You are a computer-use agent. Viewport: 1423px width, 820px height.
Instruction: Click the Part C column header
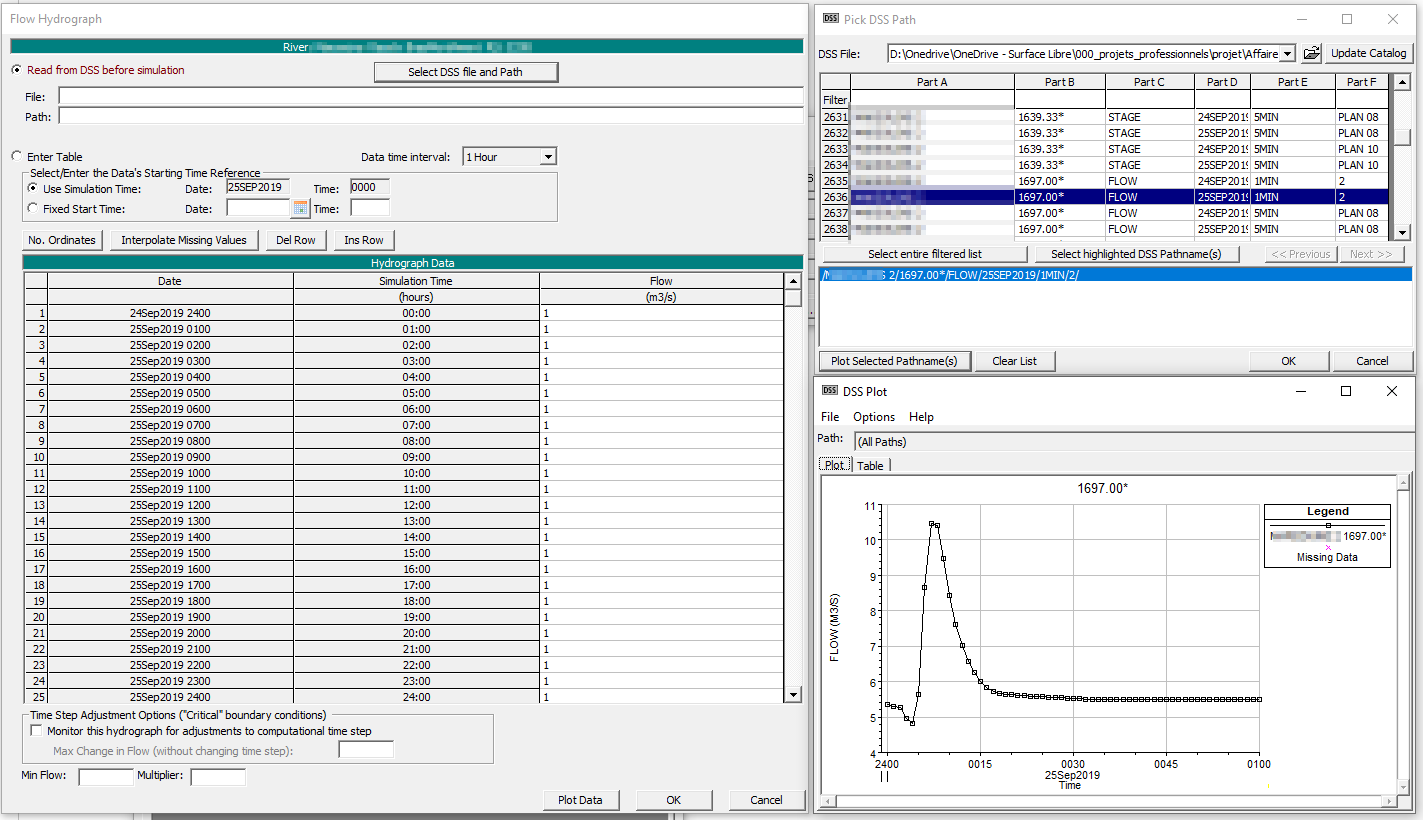click(x=1149, y=82)
